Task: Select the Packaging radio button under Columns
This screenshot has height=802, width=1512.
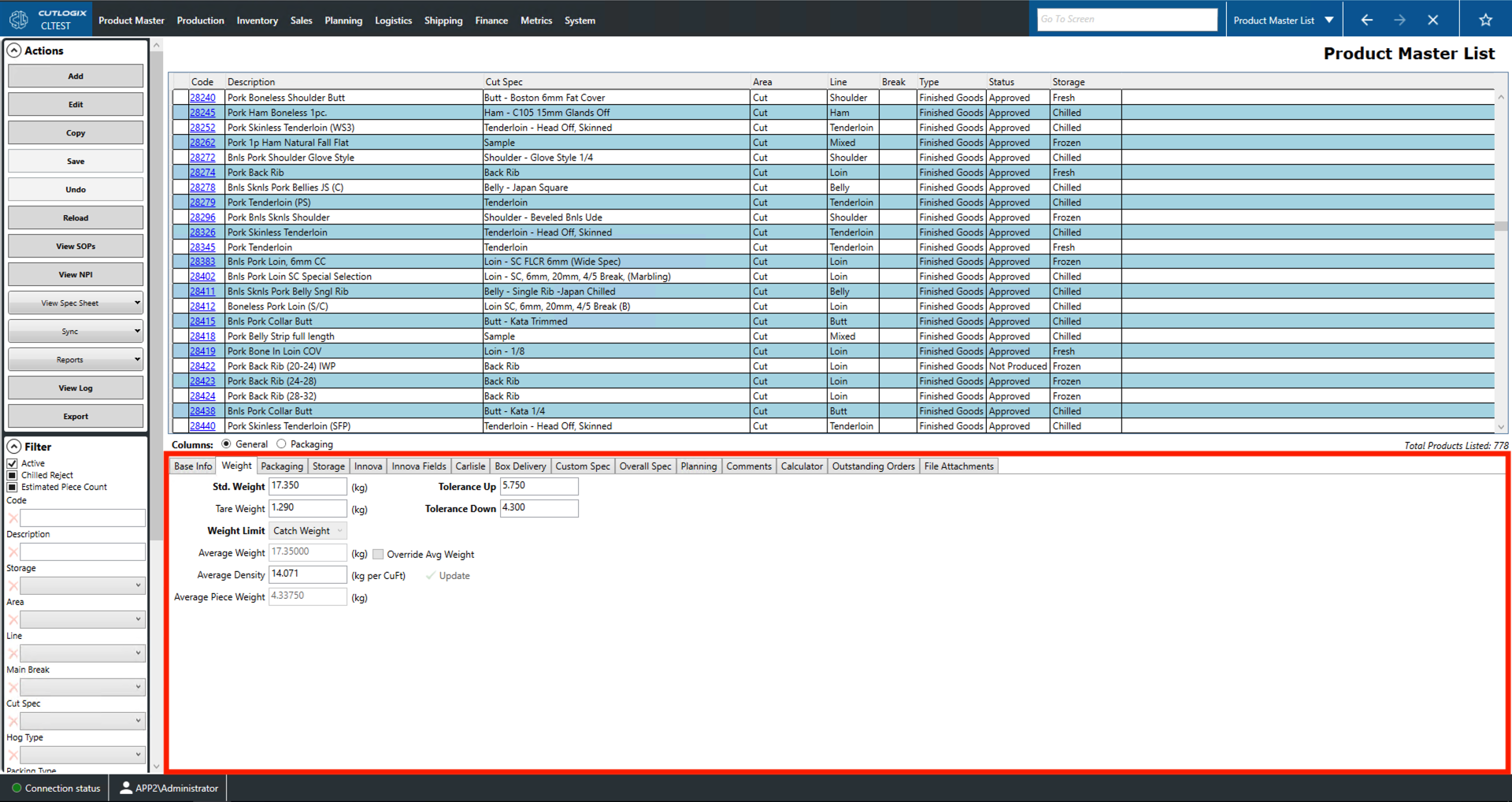Action: coord(281,444)
